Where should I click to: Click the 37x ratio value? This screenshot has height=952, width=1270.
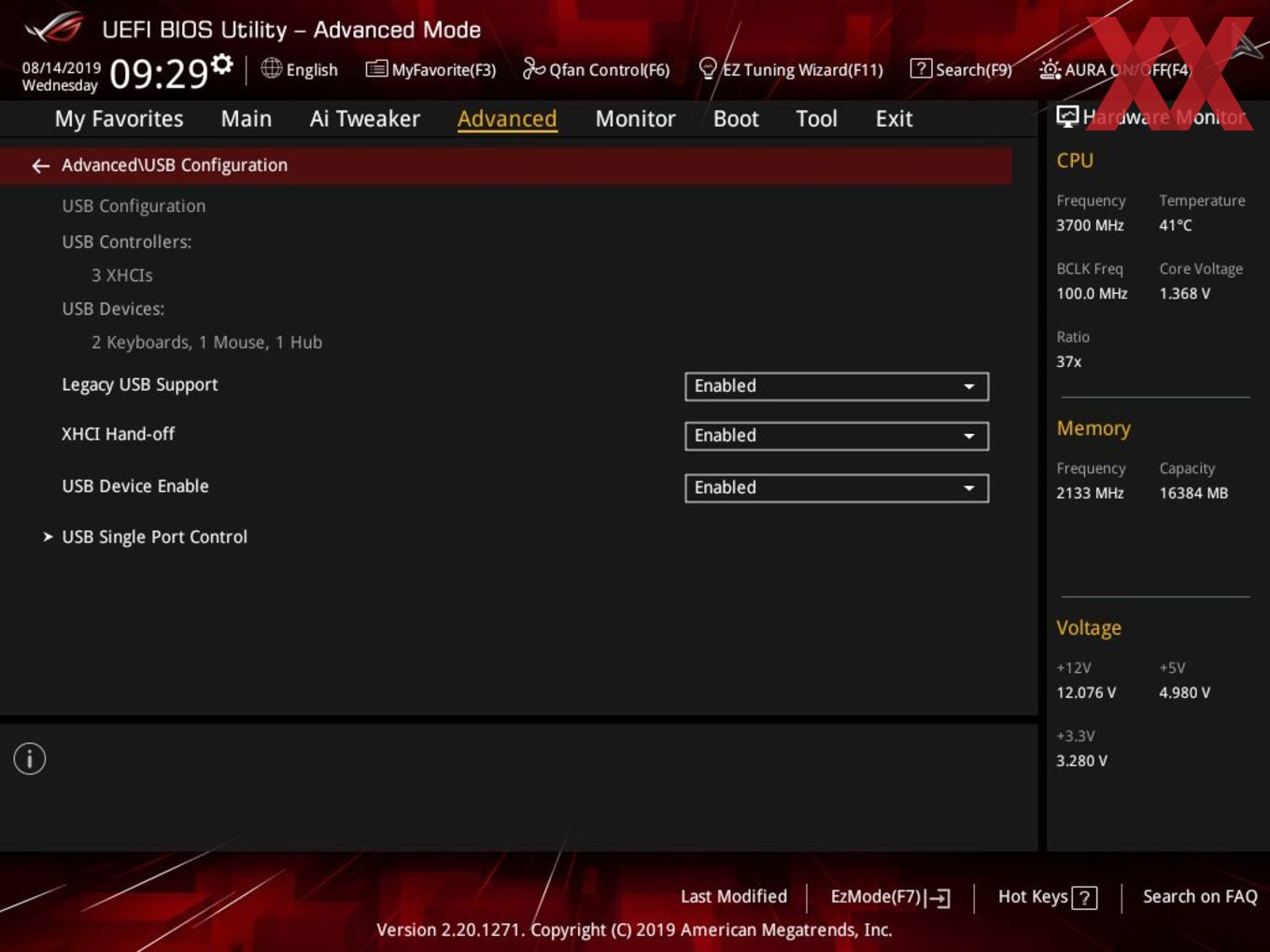click(1068, 361)
